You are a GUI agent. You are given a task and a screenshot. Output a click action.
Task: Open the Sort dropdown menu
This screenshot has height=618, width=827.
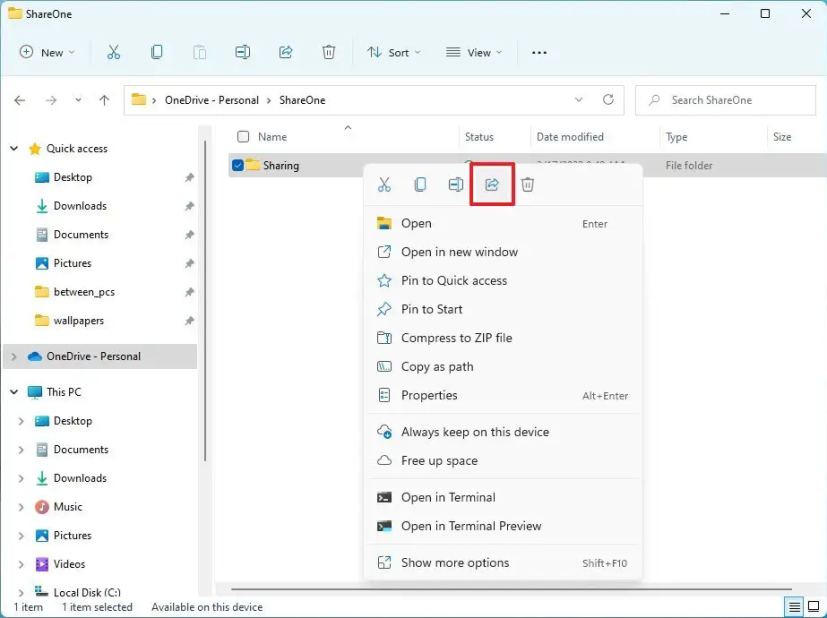(395, 52)
